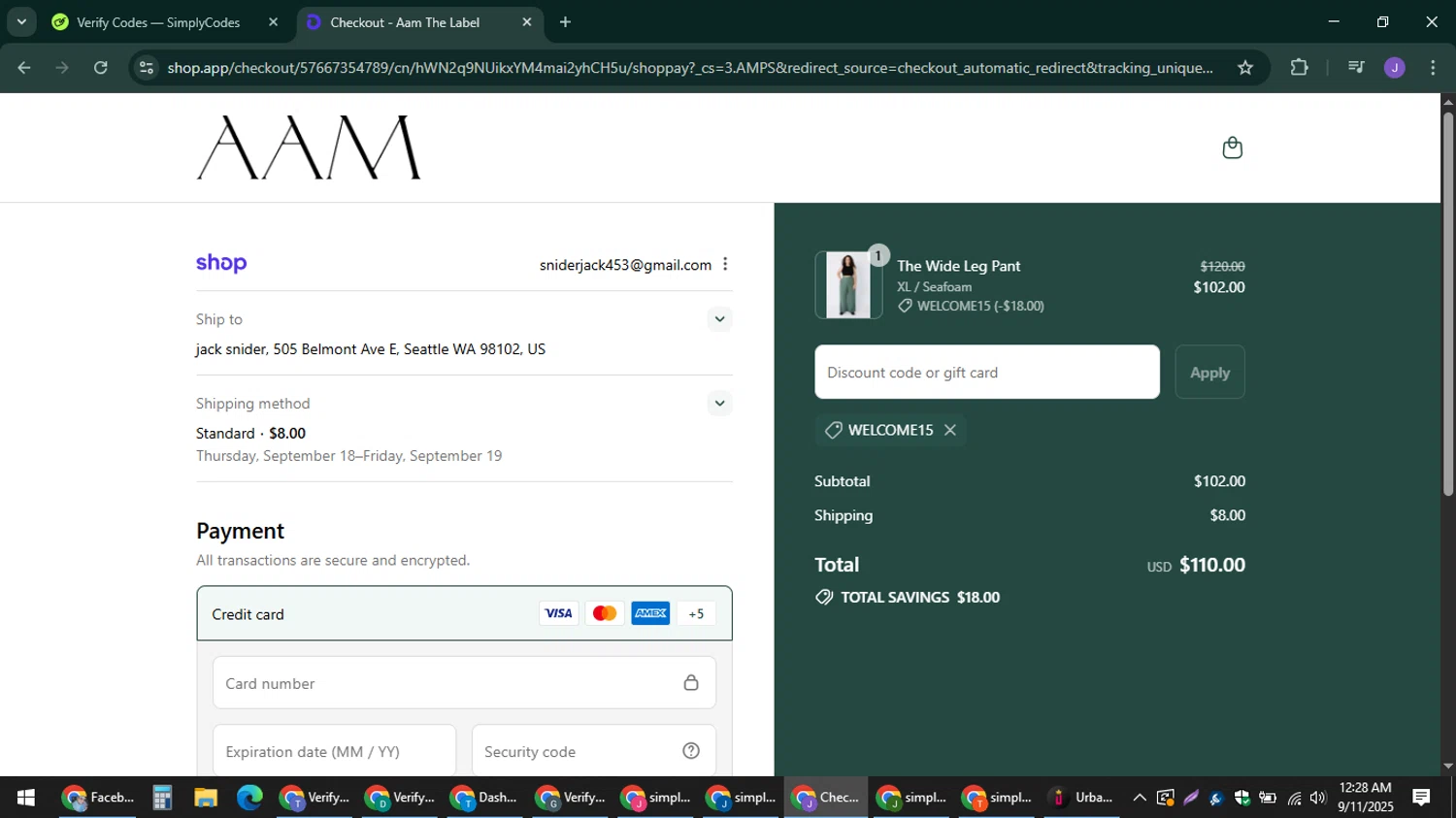The height and width of the screenshot is (818, 1456).
Task: Open File Explorer from the taskbar
Action: [206, 798]
